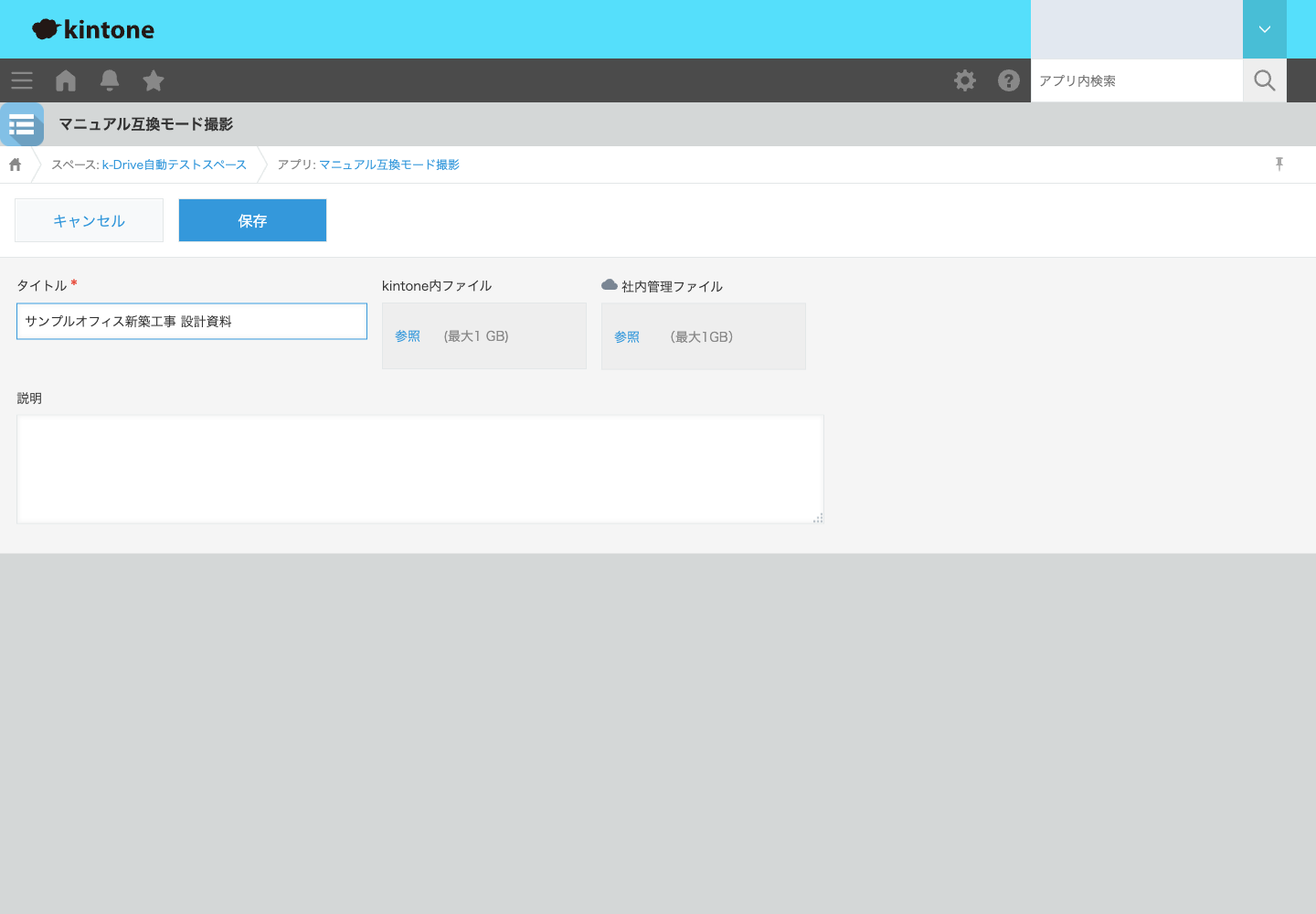Focus the アプリ内検索 search box
This screenshot has height=914, width=1316.
coord(1137,80)
